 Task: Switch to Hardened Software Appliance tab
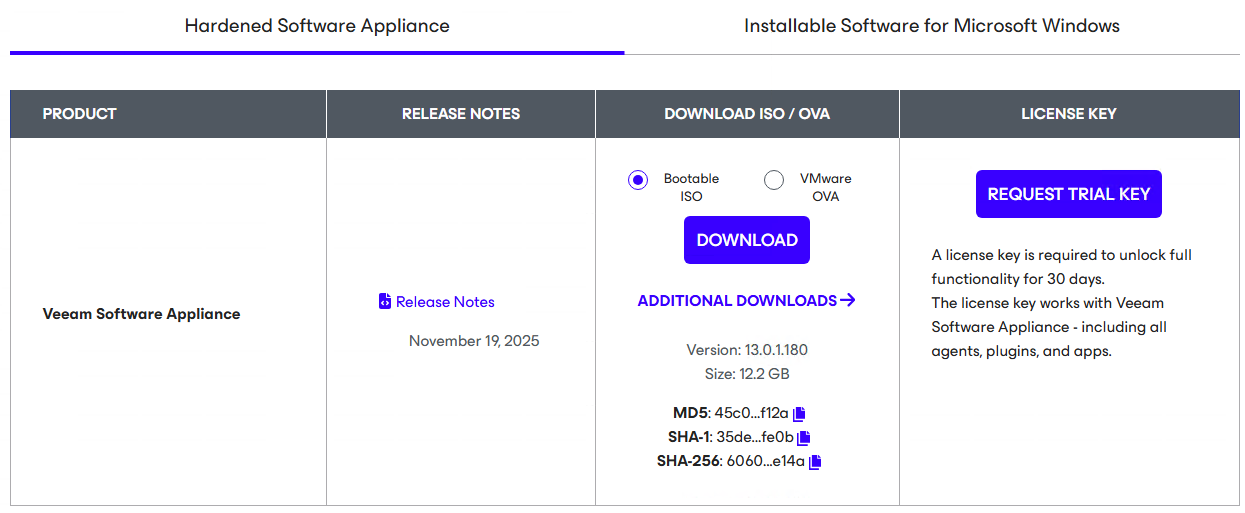point(317,26)
